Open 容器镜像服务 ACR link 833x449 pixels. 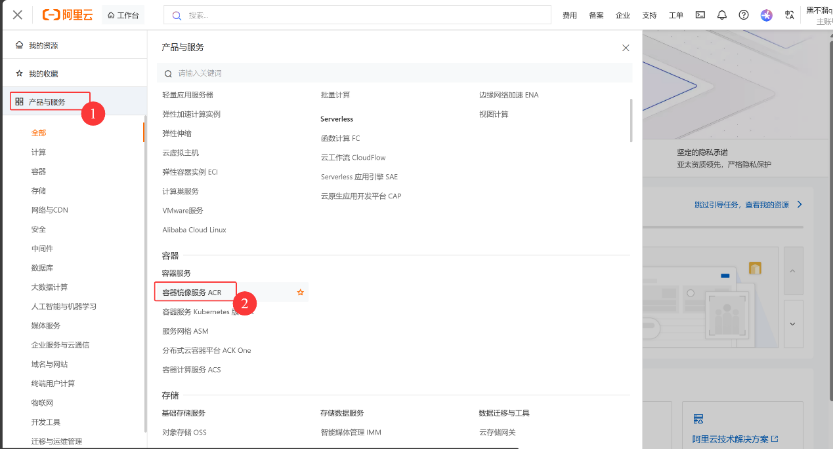click(x=192, y=293)
